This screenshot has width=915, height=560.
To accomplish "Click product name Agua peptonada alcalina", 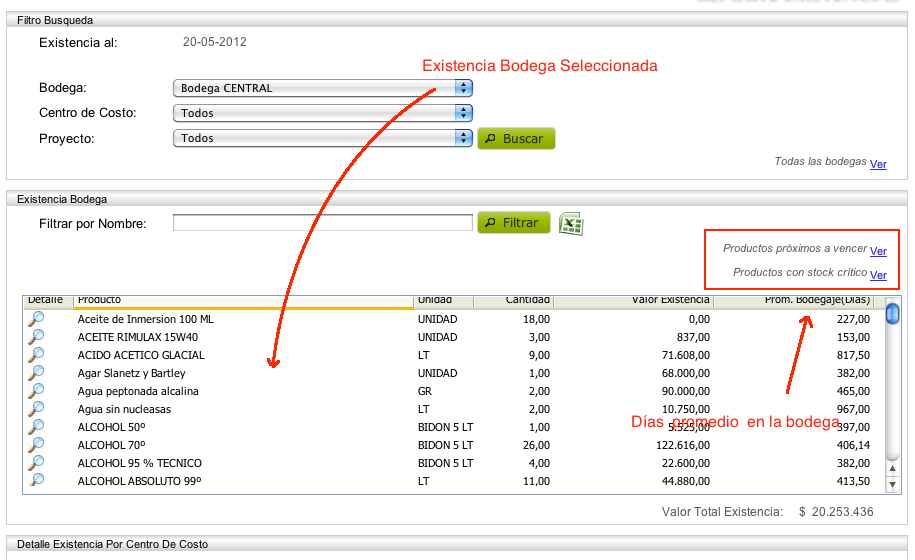I will tap(138, 391).
